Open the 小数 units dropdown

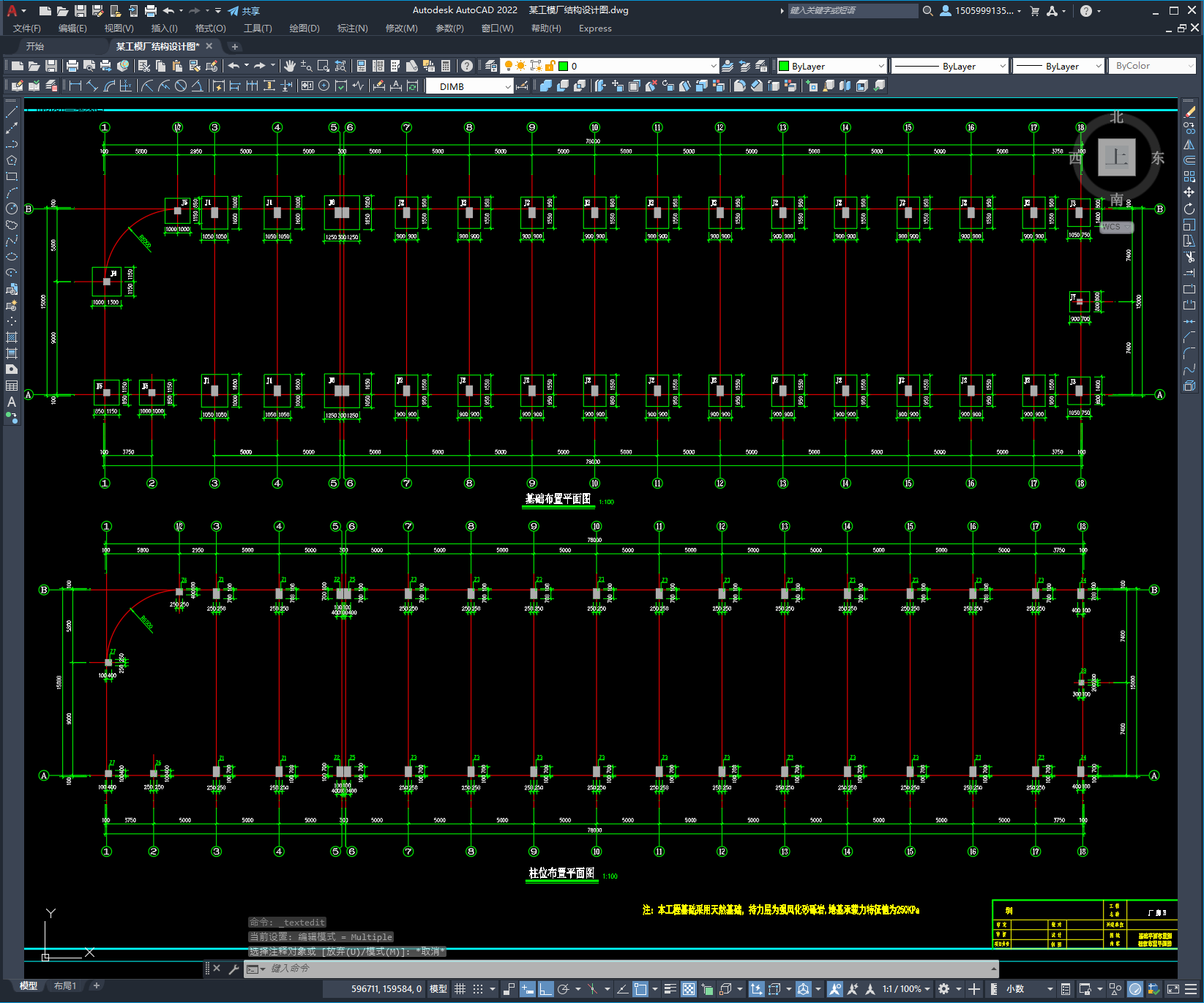coord(1029,989)
